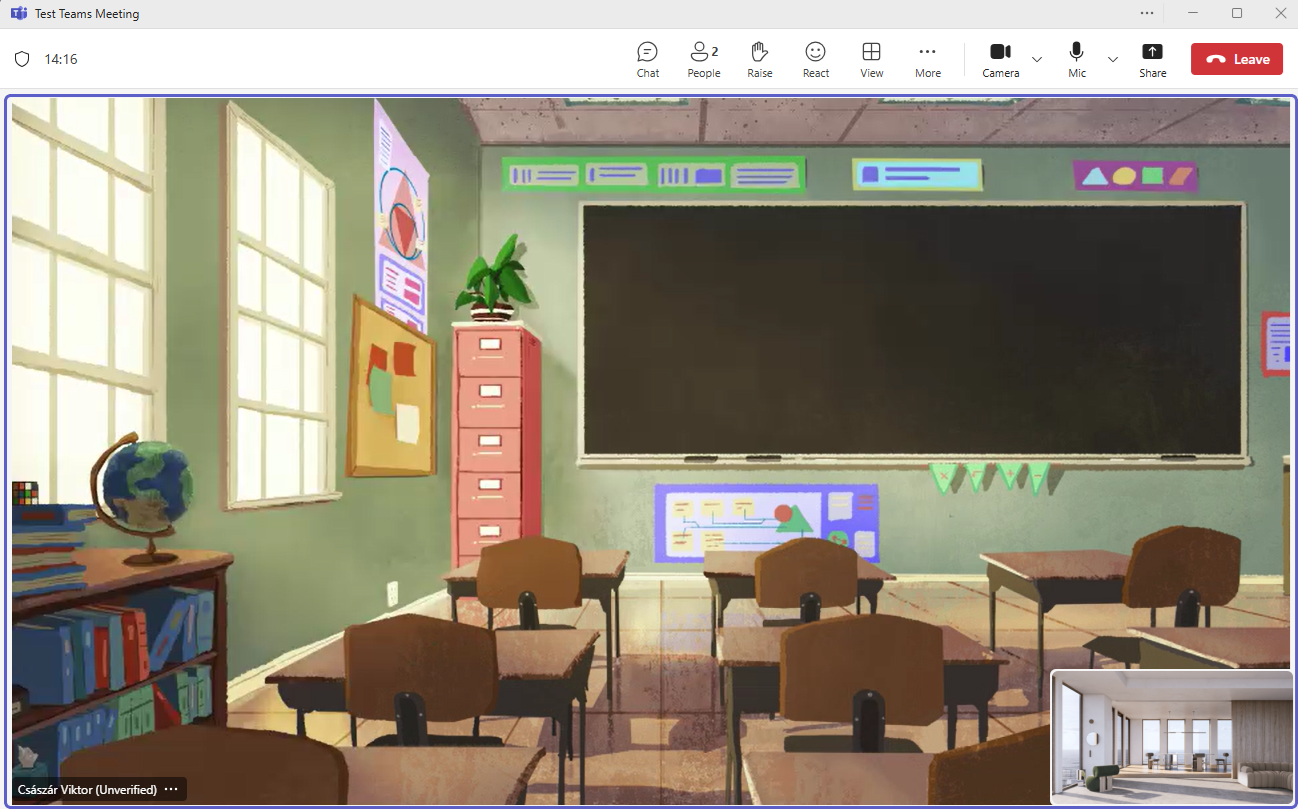Click the Császár Viktor (Unverified) name label

[87, 789]
